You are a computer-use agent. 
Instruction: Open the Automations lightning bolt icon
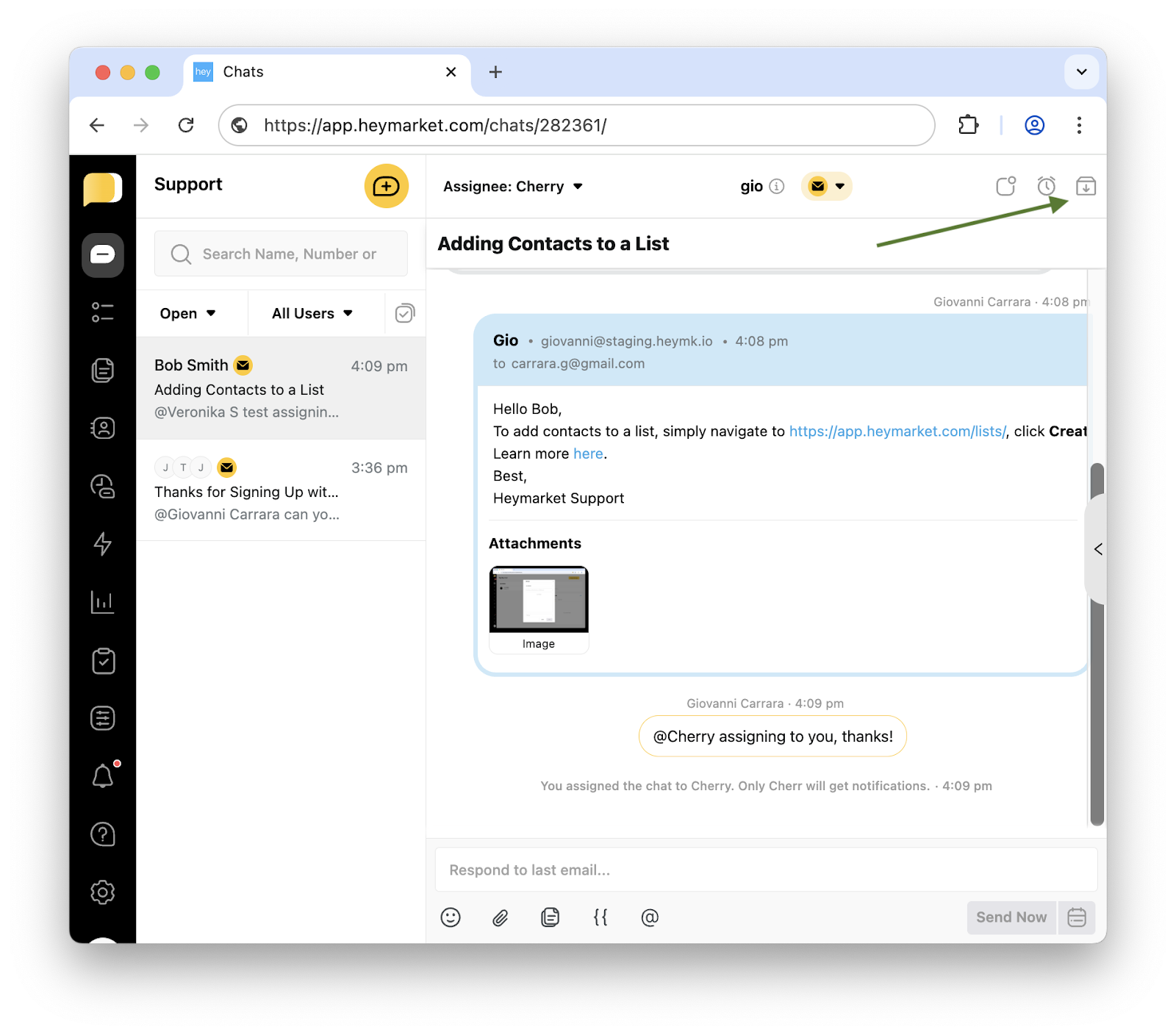(x=103, y=544)
